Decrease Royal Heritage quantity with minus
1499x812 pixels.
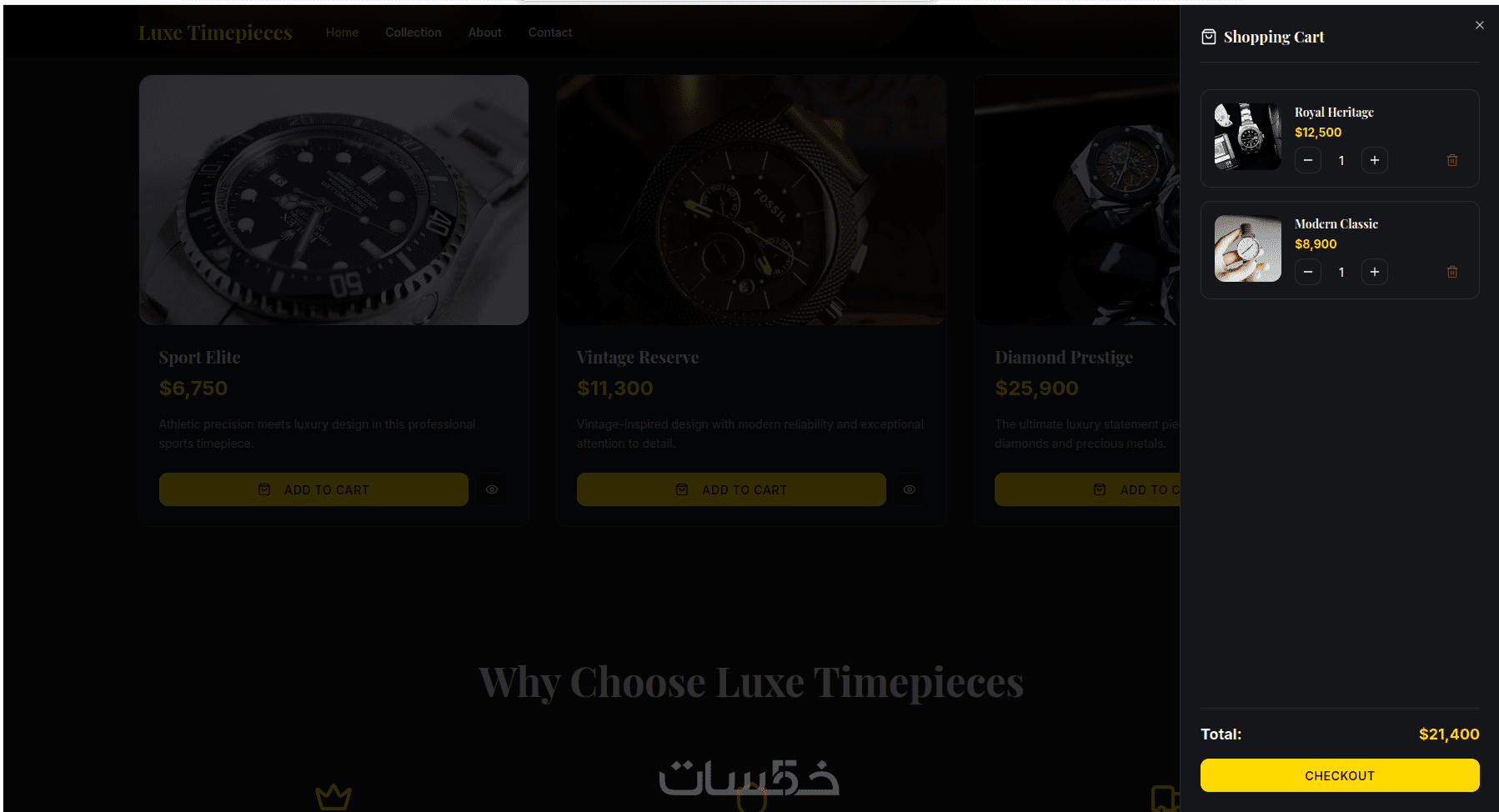click(1307, 160)
